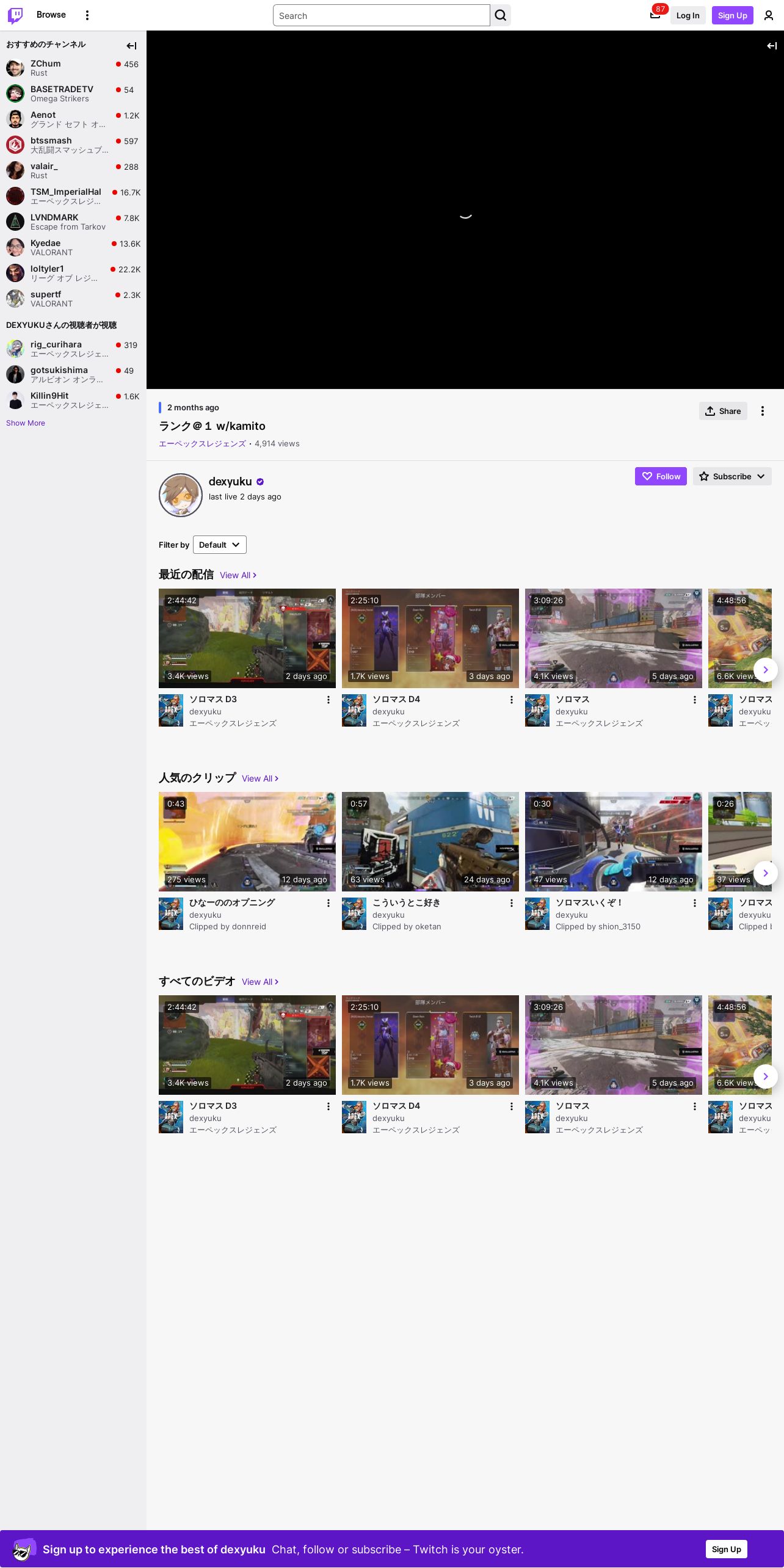The height and width of the screenshot is (1568, 784).
Task: Click next arrow in 人気のクリップ carousel
Action: (766, 873)
